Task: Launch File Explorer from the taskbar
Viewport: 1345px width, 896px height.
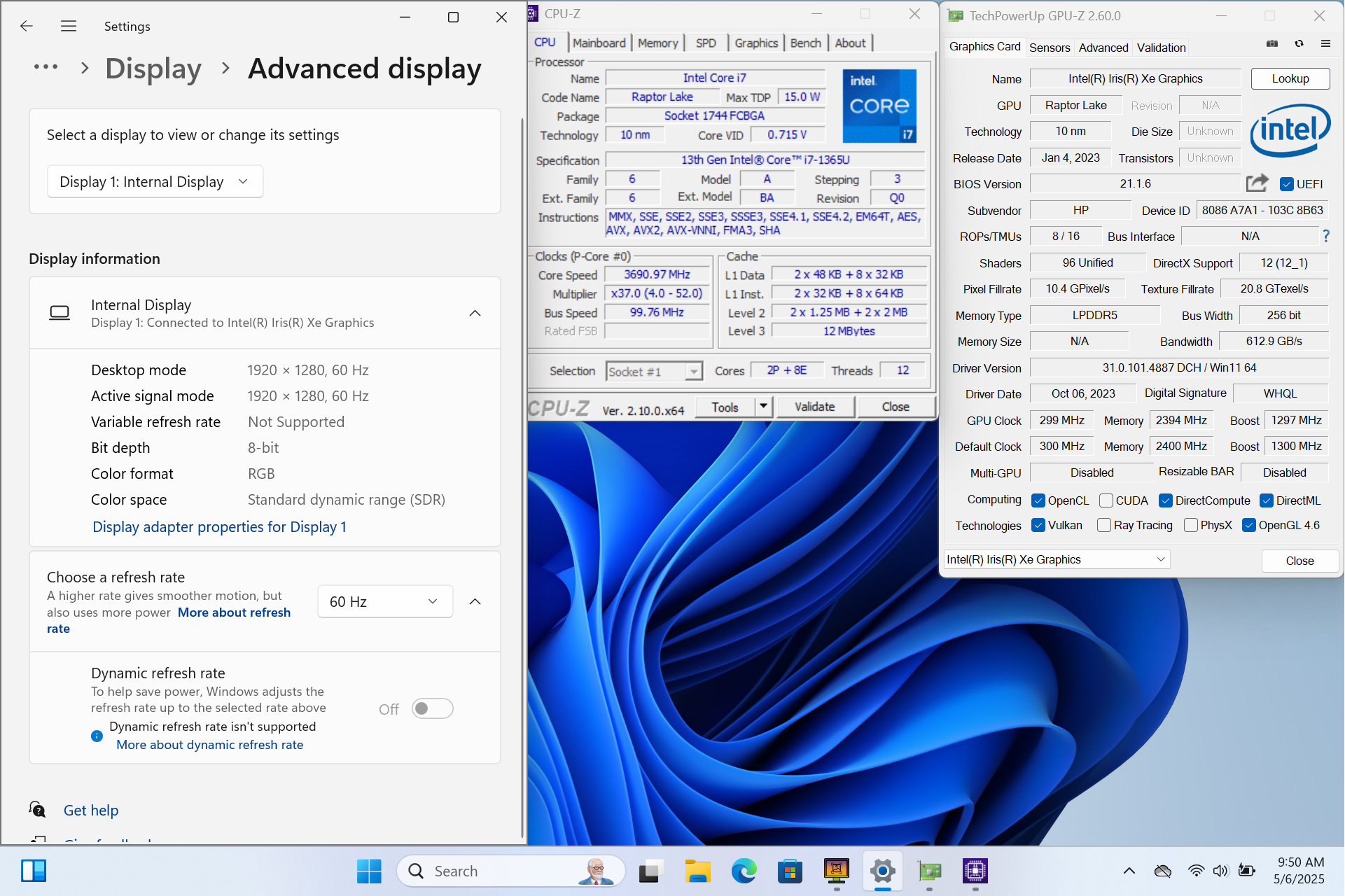Action: pyautogui.click(x=697, y=871)
